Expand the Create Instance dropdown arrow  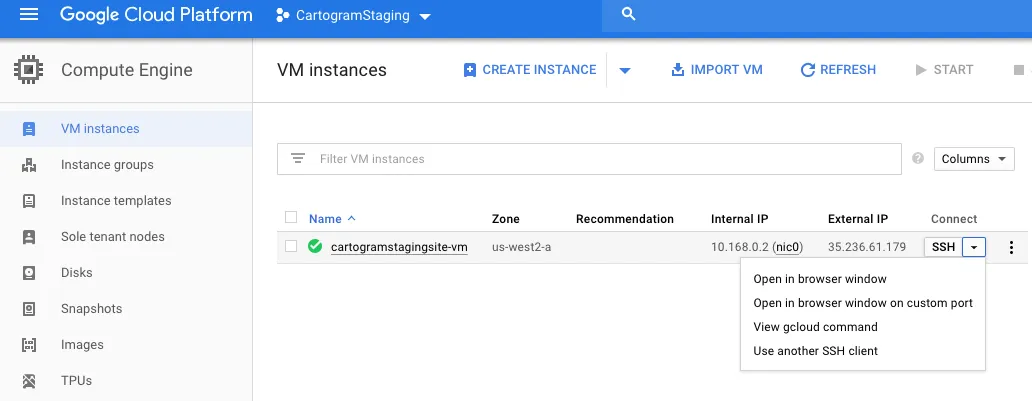(x=625, y=70)
